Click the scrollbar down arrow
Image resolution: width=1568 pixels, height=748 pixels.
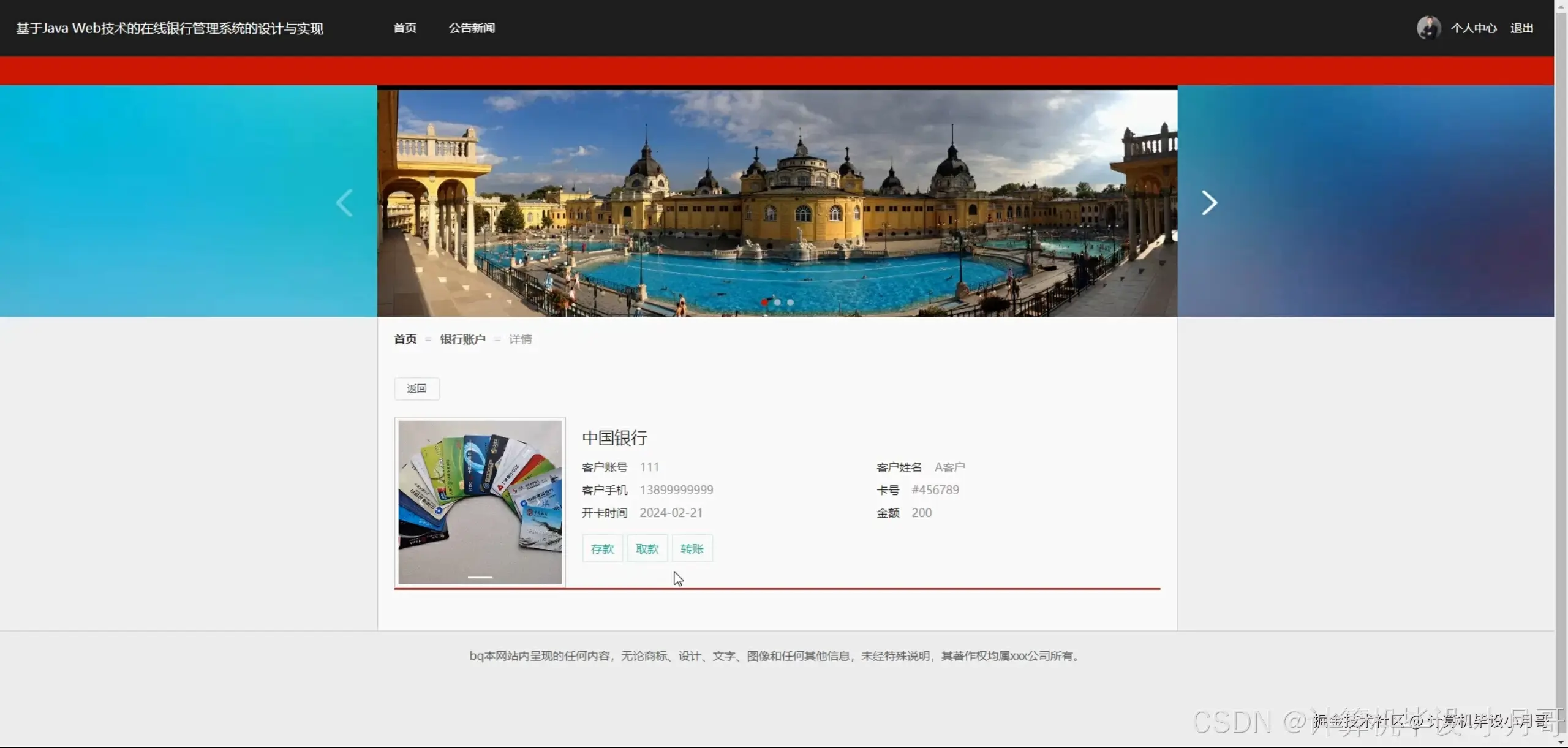coord(1561,742)
